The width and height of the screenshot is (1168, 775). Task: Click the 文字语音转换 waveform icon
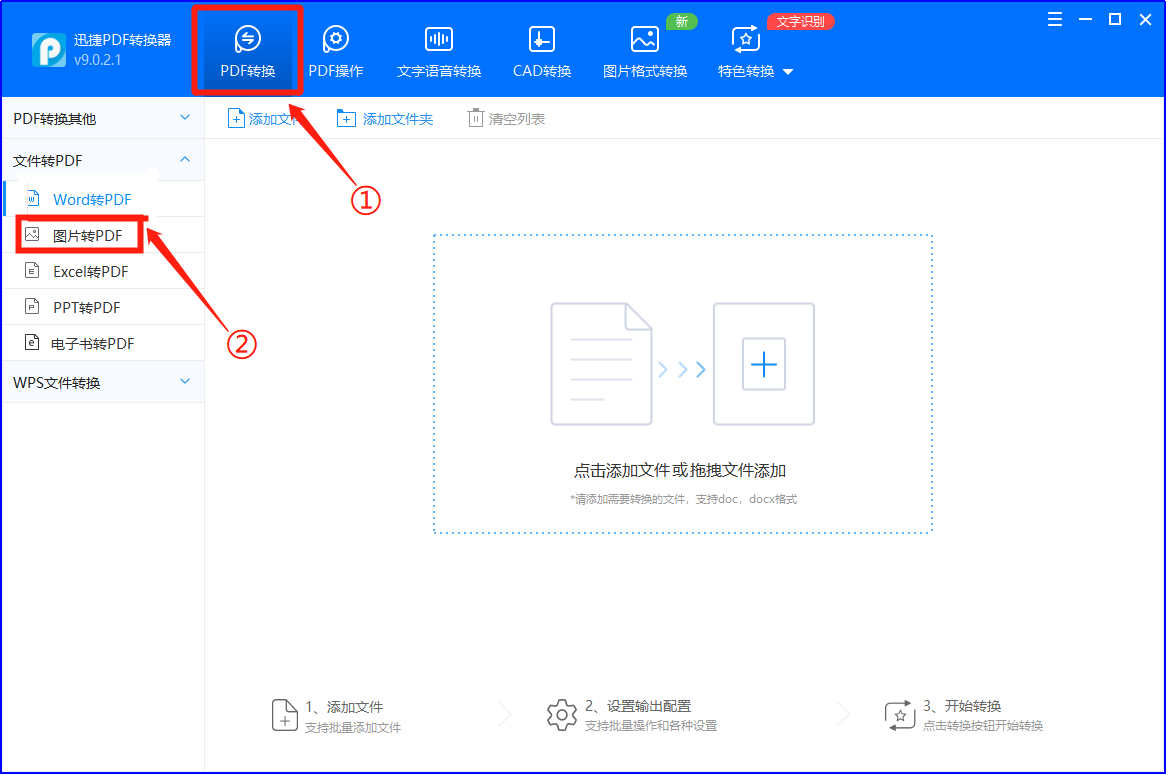coord(439,39)
